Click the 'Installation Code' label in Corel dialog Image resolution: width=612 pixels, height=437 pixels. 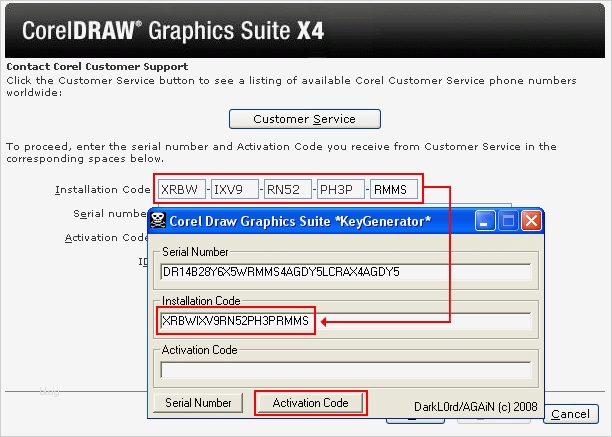point(103,190)
